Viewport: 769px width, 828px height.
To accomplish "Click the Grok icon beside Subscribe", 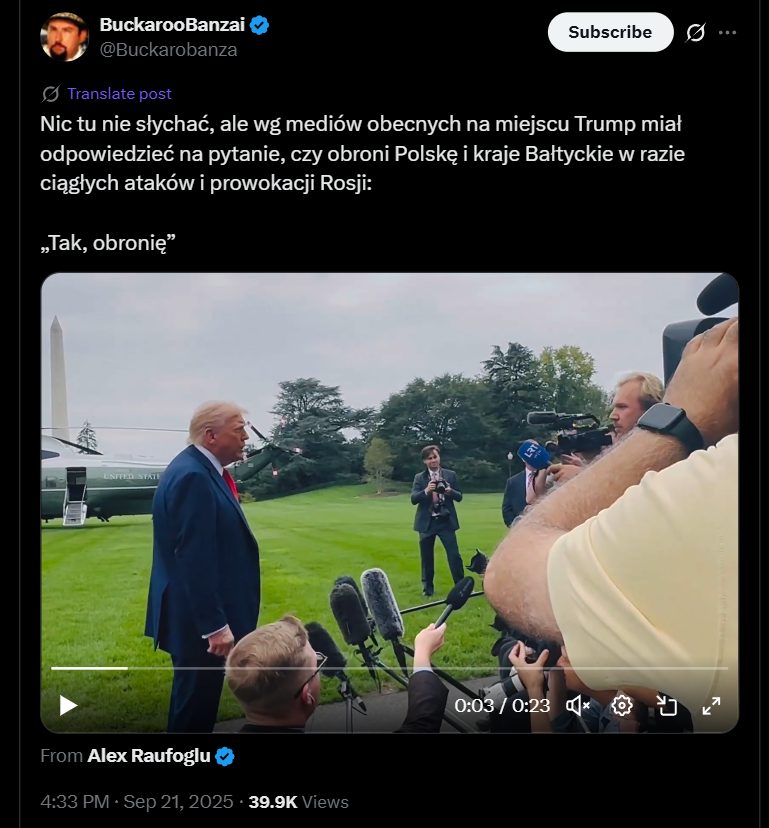I will (695, 32).
